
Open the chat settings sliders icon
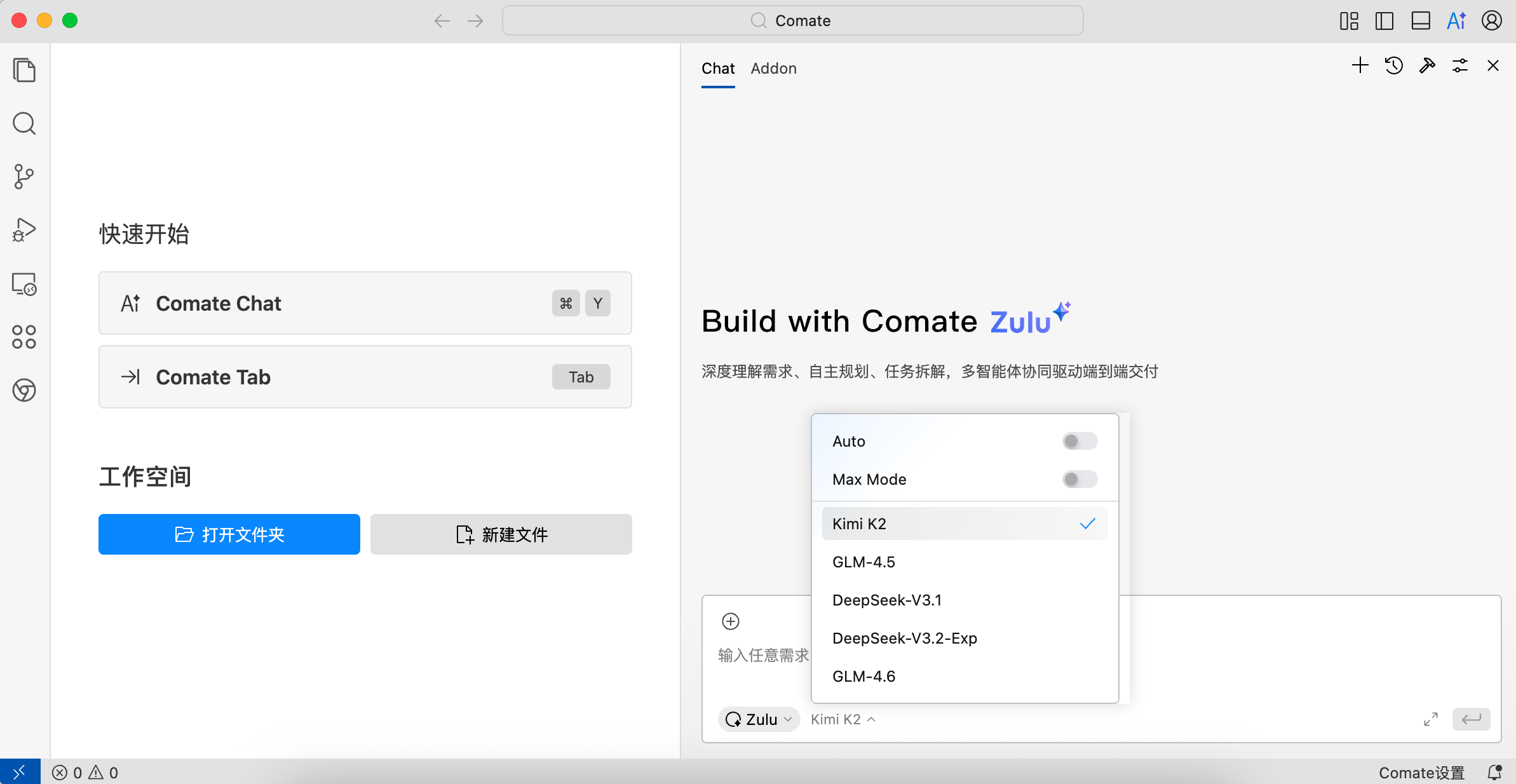point(1460,65)
